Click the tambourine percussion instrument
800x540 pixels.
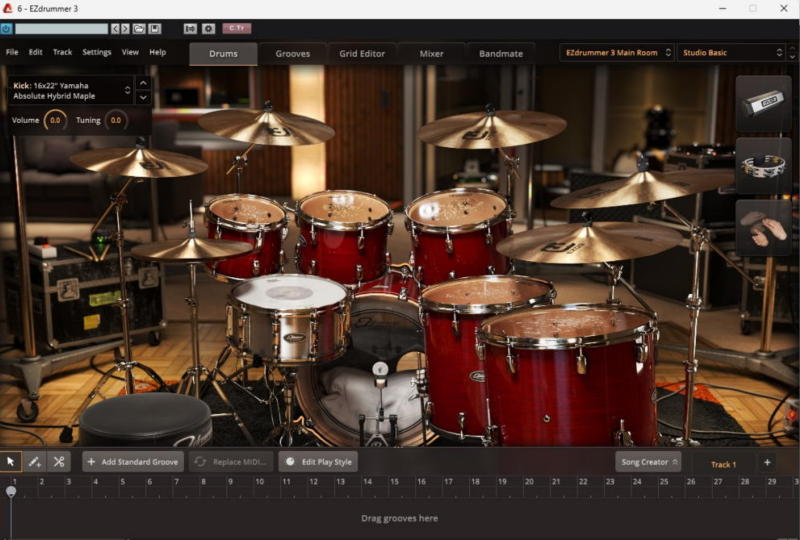(x=763, y=165)
